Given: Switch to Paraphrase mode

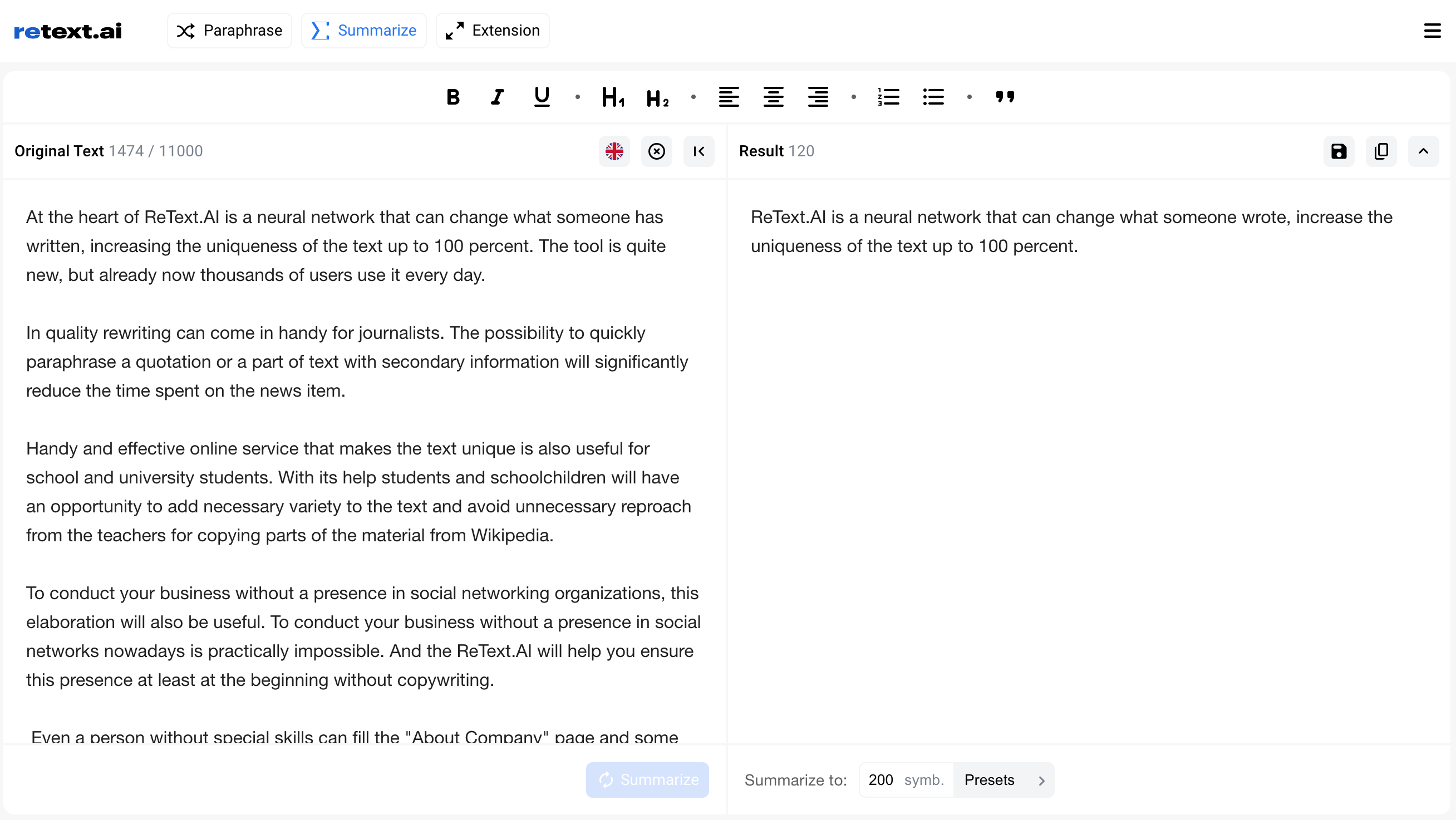Looking at the screenshot, I should point(229,30).
